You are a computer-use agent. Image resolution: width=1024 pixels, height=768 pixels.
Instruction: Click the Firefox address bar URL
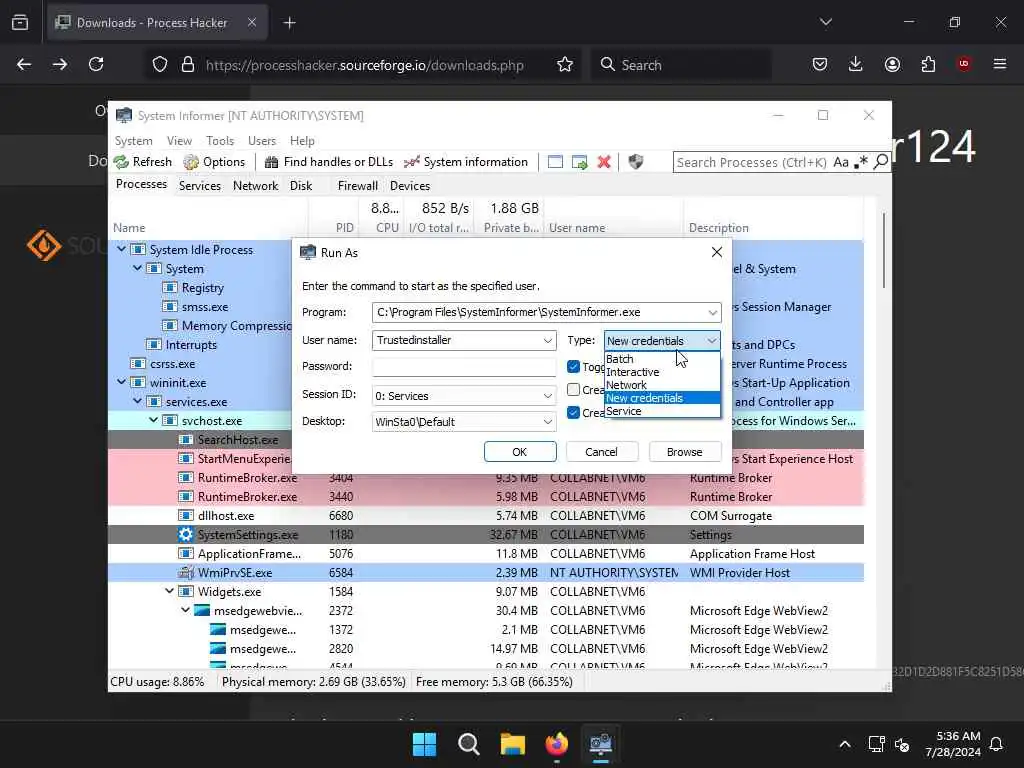(x=364, y=65)
